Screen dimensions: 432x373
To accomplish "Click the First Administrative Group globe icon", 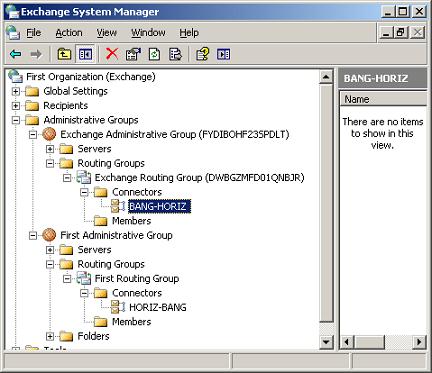I will pos(49,235).
